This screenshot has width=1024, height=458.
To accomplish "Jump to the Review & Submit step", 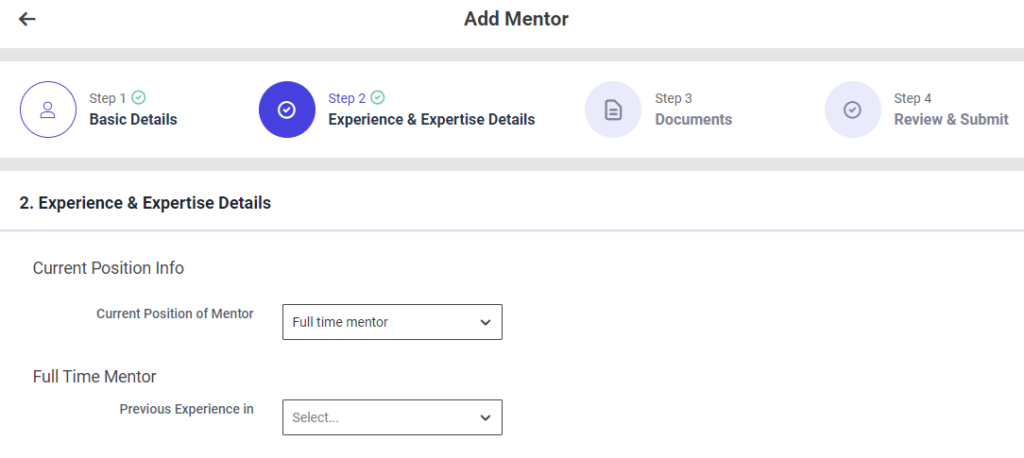I will point(951,120).
